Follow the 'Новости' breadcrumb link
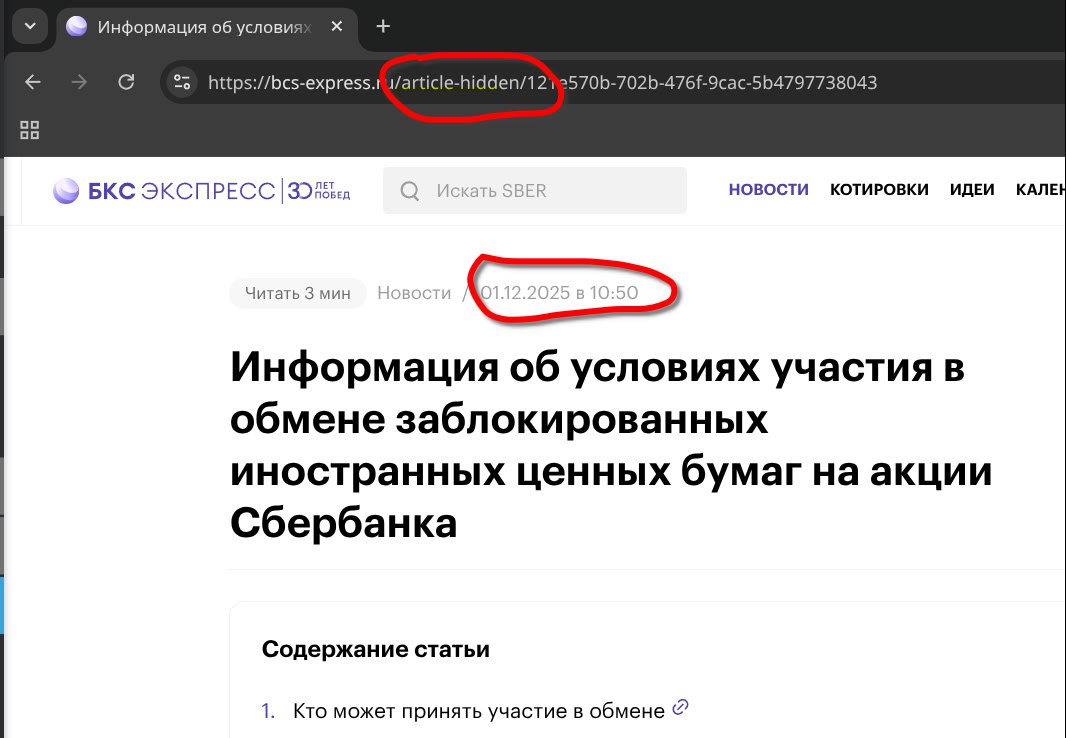 coord(414,293)
